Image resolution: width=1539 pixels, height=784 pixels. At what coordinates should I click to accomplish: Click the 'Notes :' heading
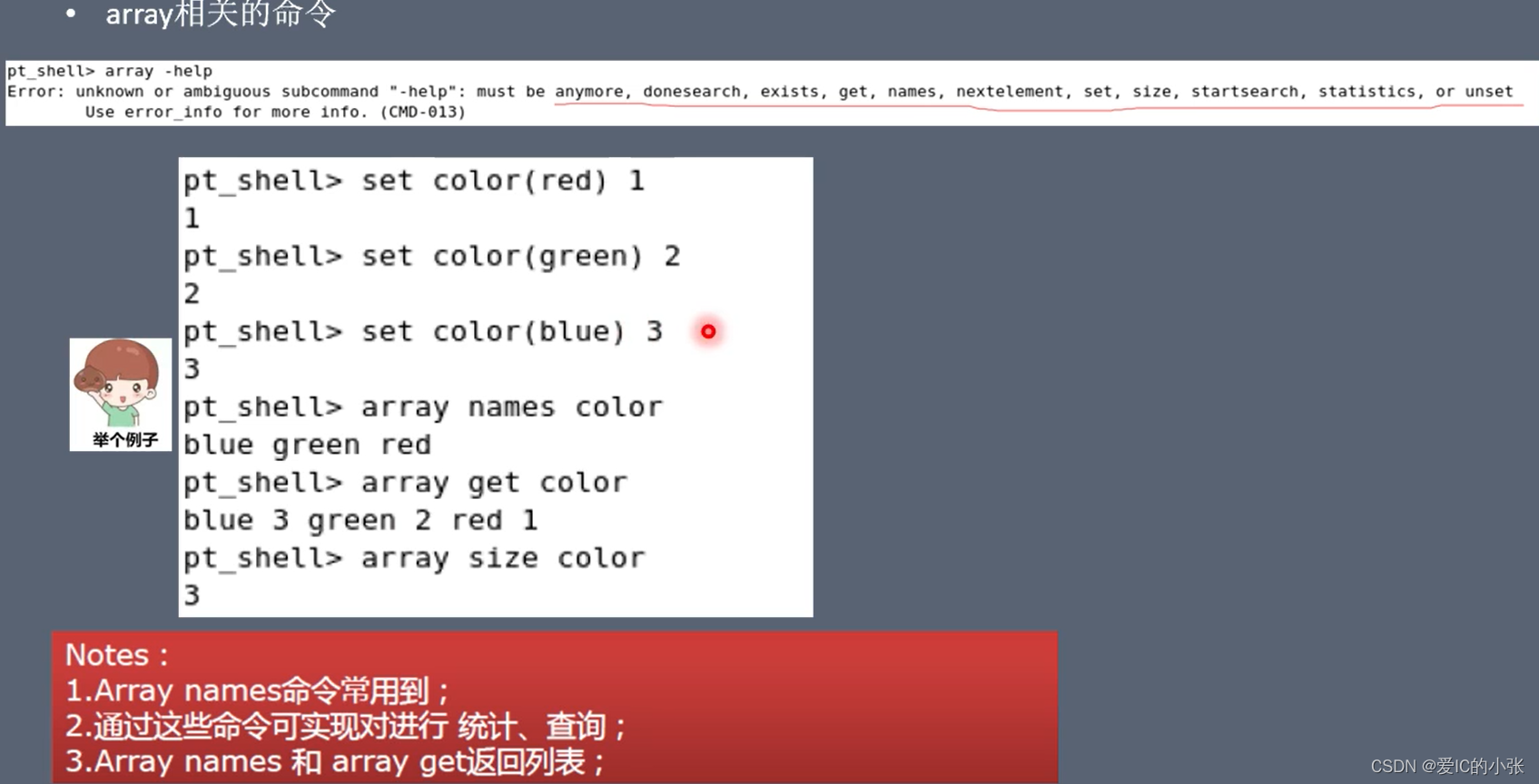pyautogui.click(x=116, y=655)
